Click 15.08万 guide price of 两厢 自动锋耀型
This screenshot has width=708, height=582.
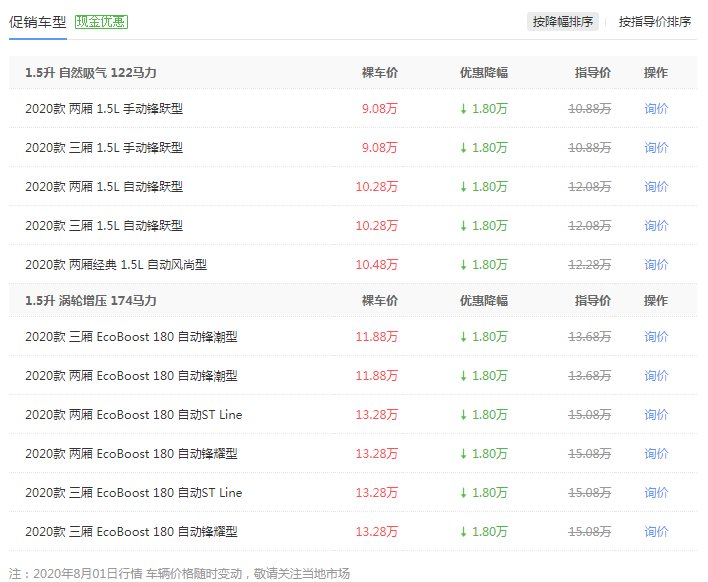coord(589,453)
